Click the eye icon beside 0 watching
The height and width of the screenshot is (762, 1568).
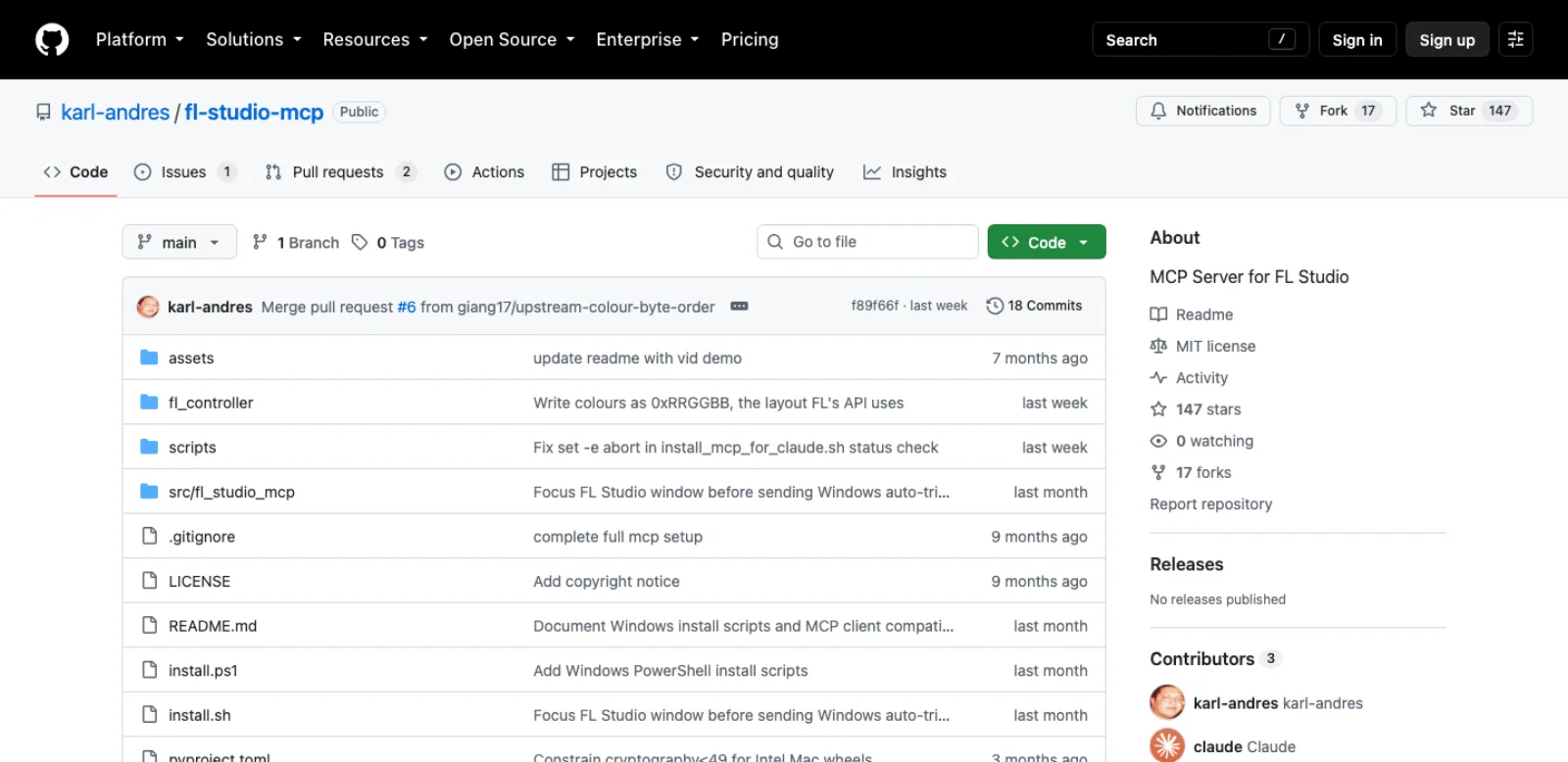point(1158,441)
